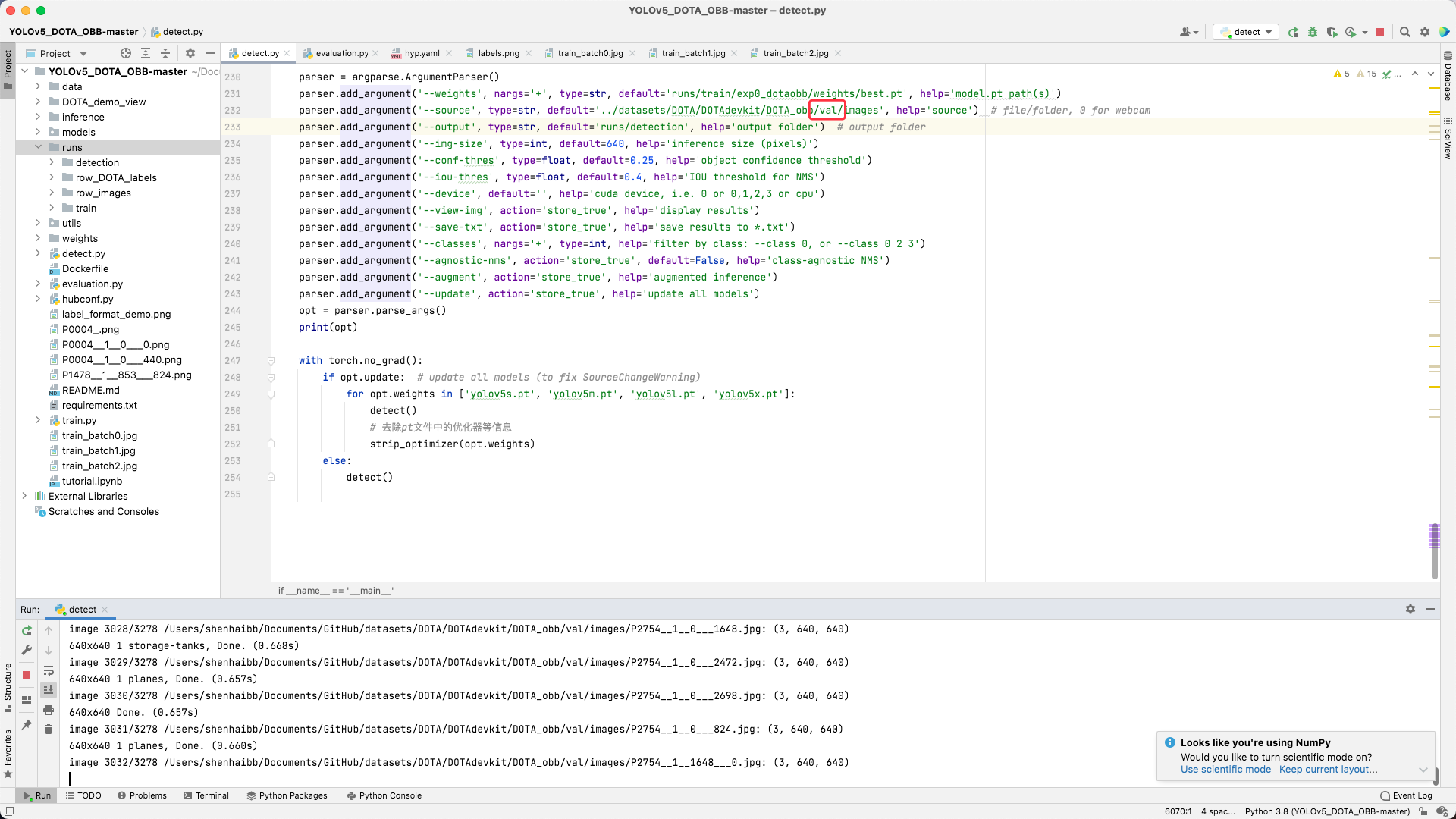Pin the detect run tab

click(27, 726)
